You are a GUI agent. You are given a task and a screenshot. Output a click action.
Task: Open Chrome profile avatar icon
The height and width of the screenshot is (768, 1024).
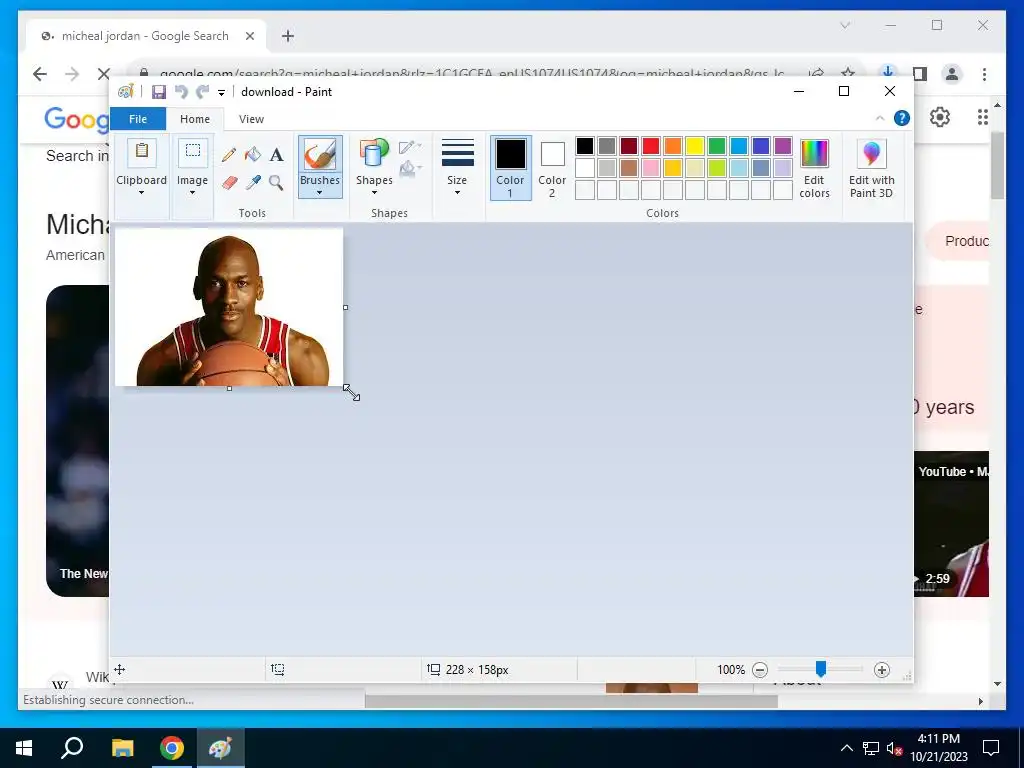(x=952, y=74)
